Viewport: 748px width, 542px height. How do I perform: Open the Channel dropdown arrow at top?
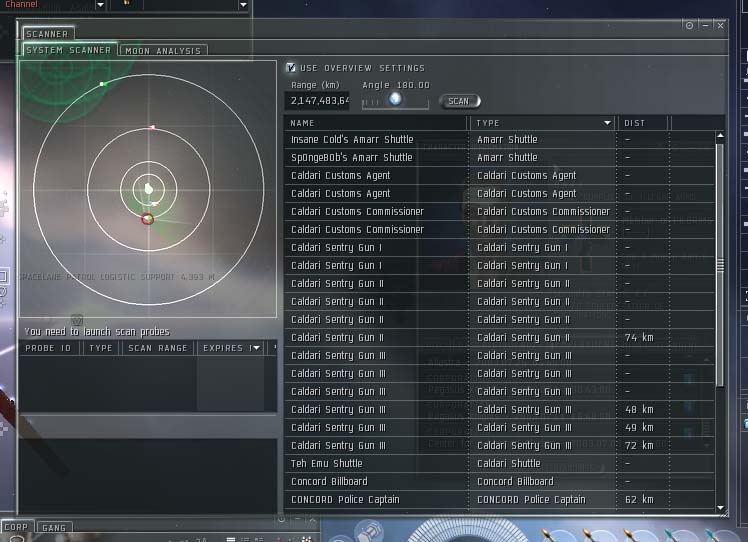102,5
